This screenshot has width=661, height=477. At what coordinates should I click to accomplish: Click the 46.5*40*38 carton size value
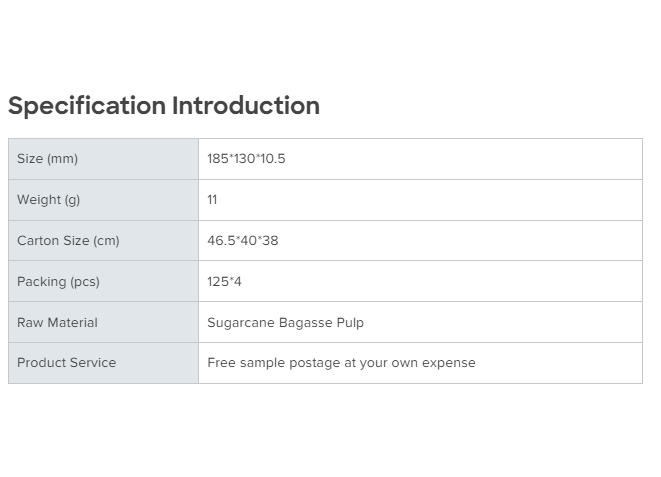[243, 241]
